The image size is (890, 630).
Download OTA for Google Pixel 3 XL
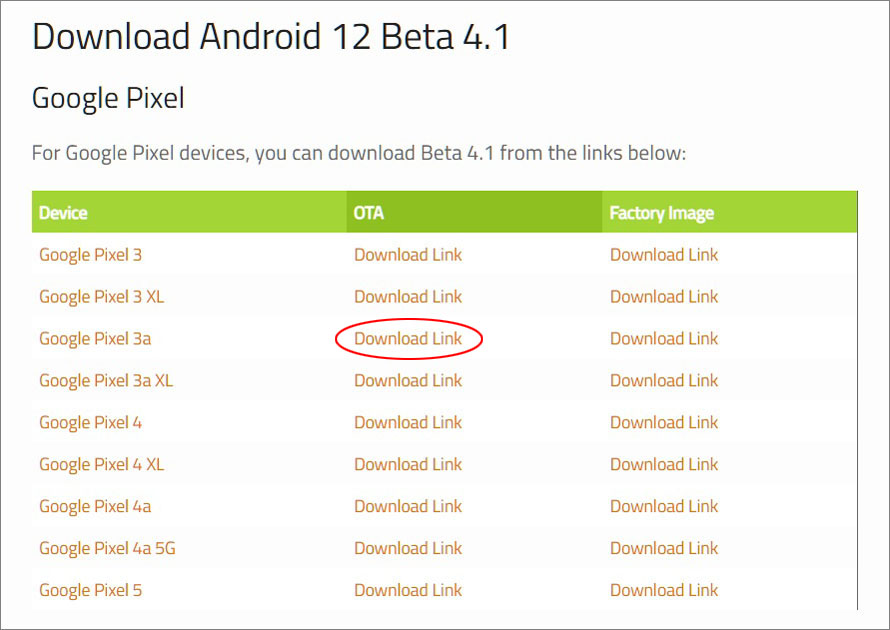408,297
